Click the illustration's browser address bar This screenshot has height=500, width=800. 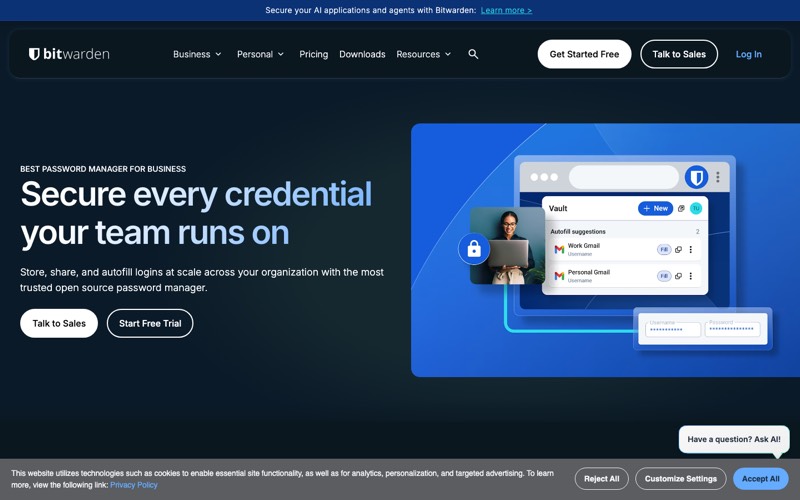pyautogui.click(x=623, y=177)
